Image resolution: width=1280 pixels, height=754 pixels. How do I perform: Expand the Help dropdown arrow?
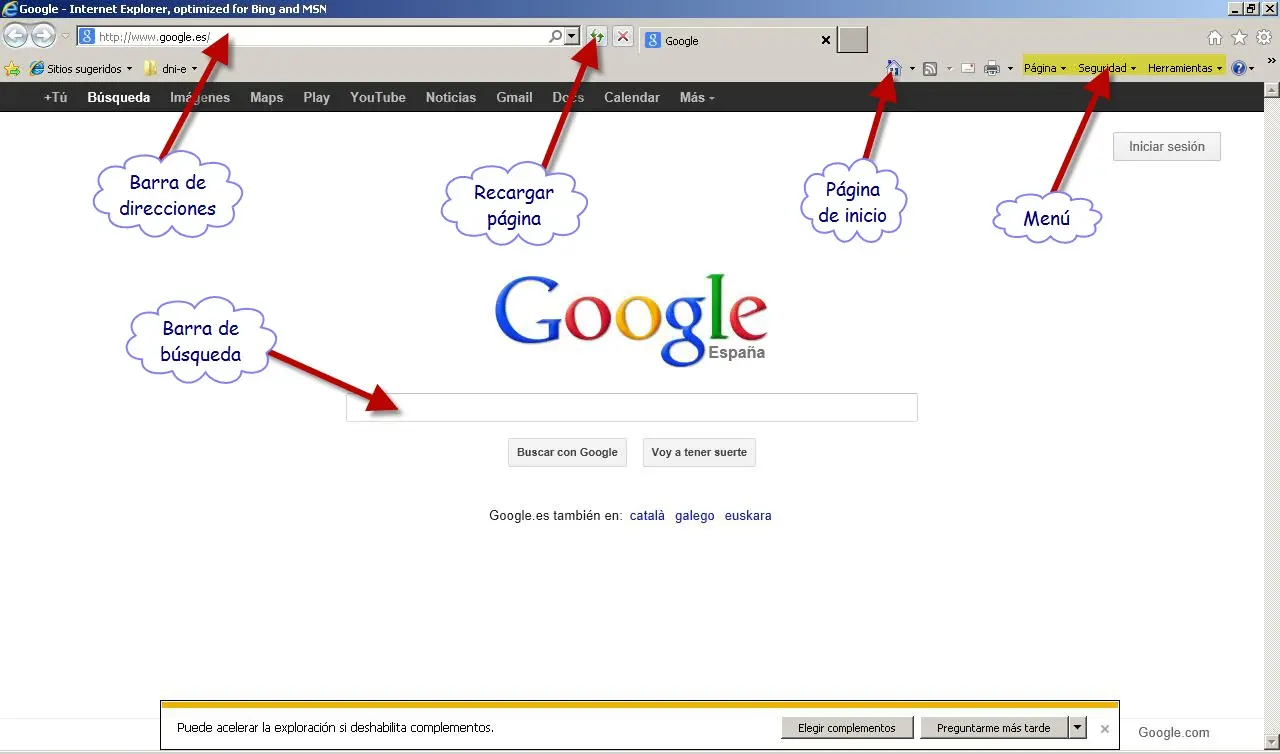1252,69
